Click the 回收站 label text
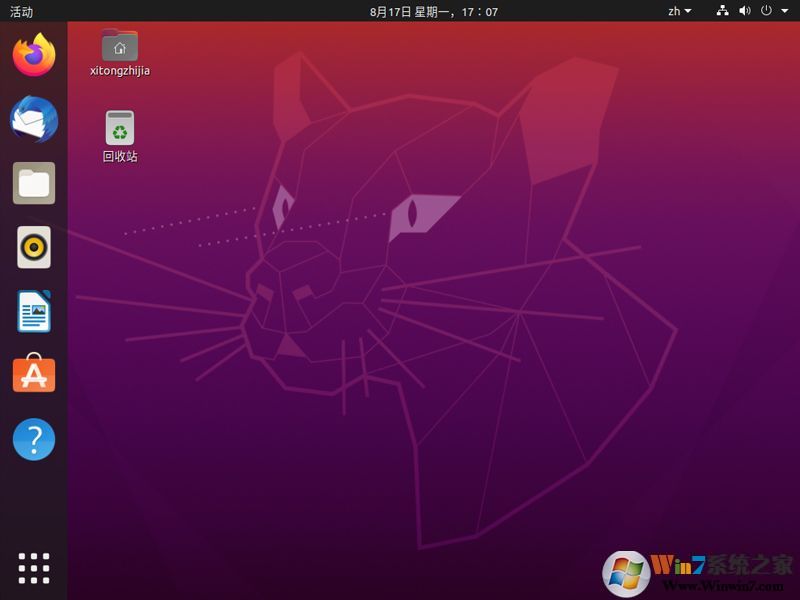The height and width of the screenshot is (600, 800). [119, 155]
